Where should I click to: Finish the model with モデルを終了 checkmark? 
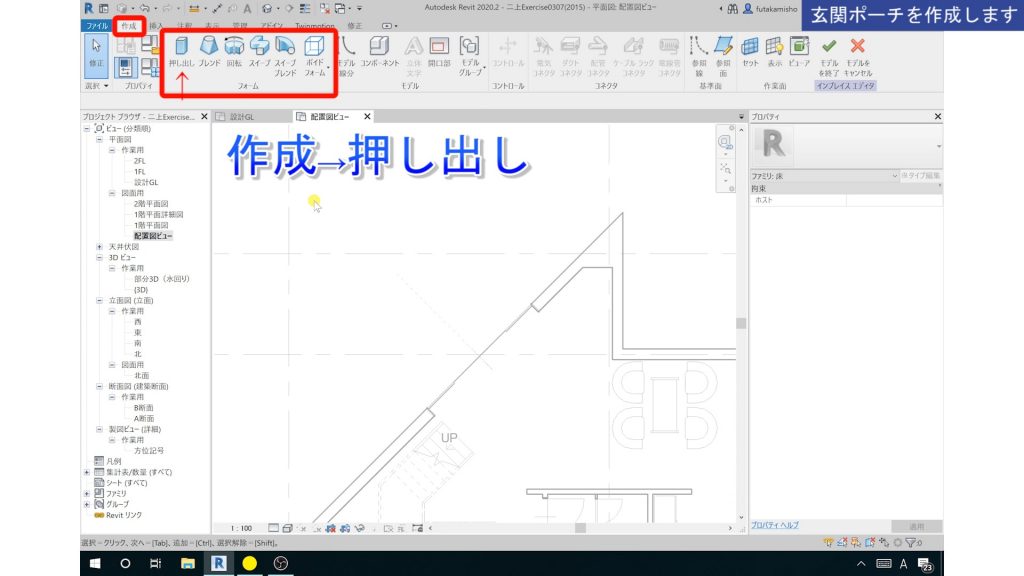coord(831,50)
